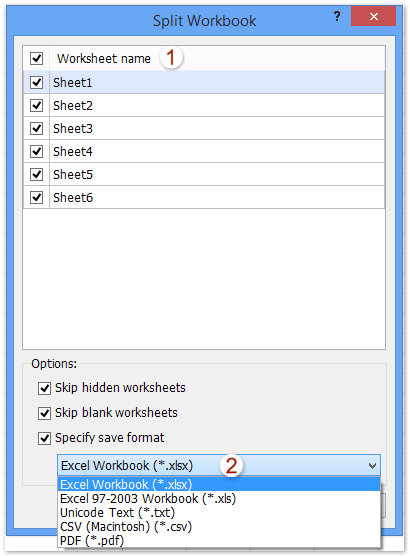Screen dimensions: 410x556
Task: Collapse the save format dropdown arrow
Action: (372, 465)
